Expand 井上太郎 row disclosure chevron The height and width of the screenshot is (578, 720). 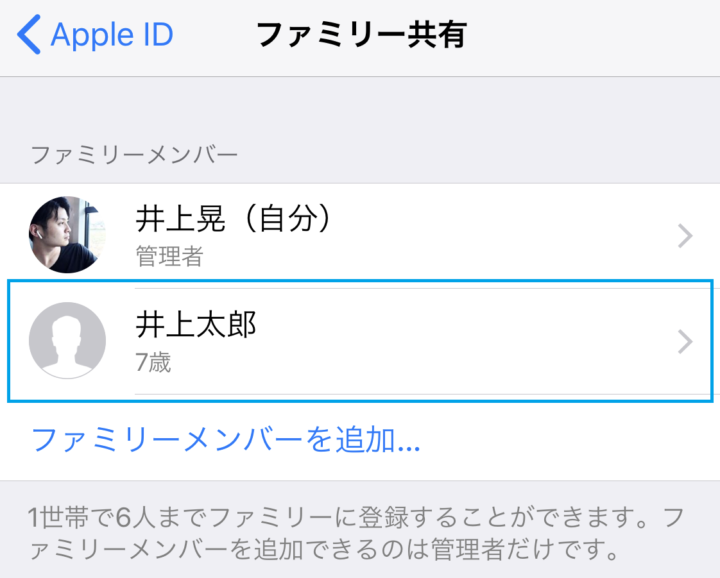[685, 342]
